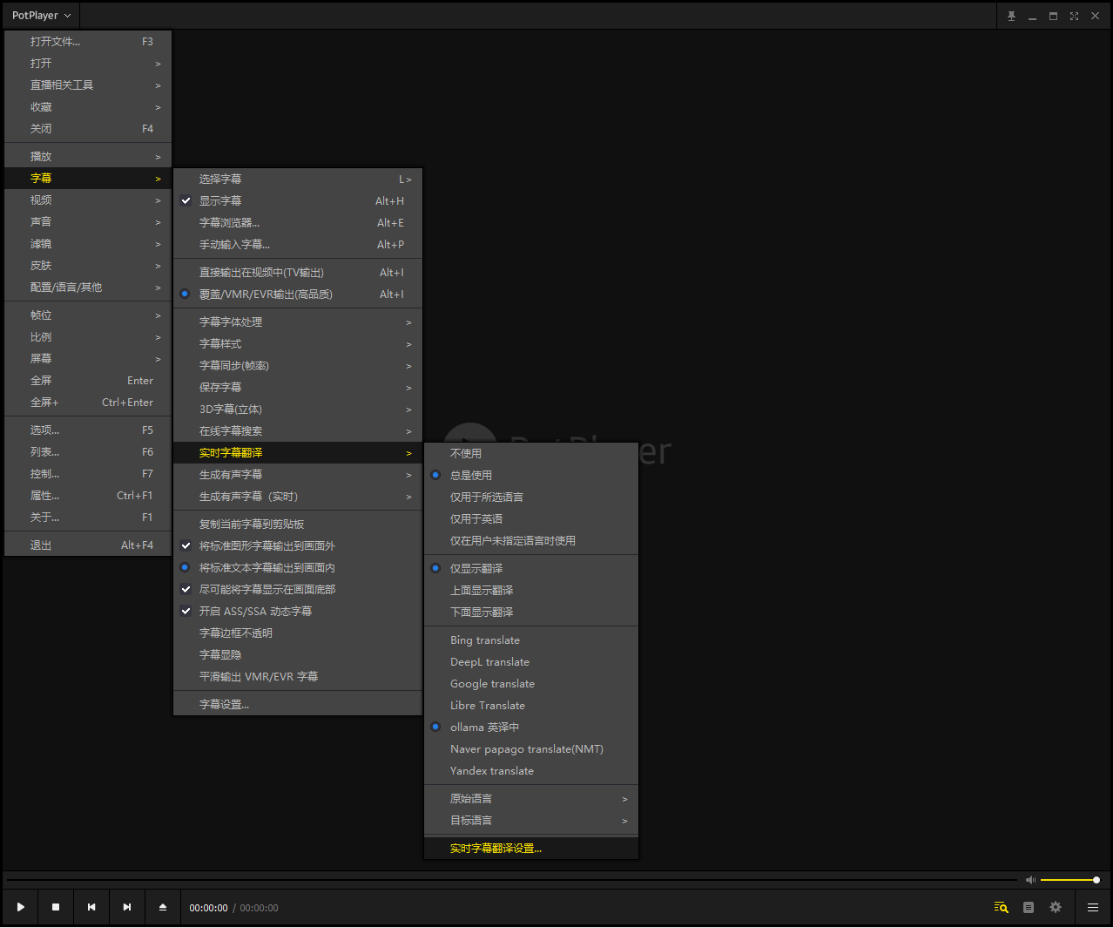Skip to the next track
This screenshot has height=928, width=1113.
pyautogui.click(x=127, y=907)
